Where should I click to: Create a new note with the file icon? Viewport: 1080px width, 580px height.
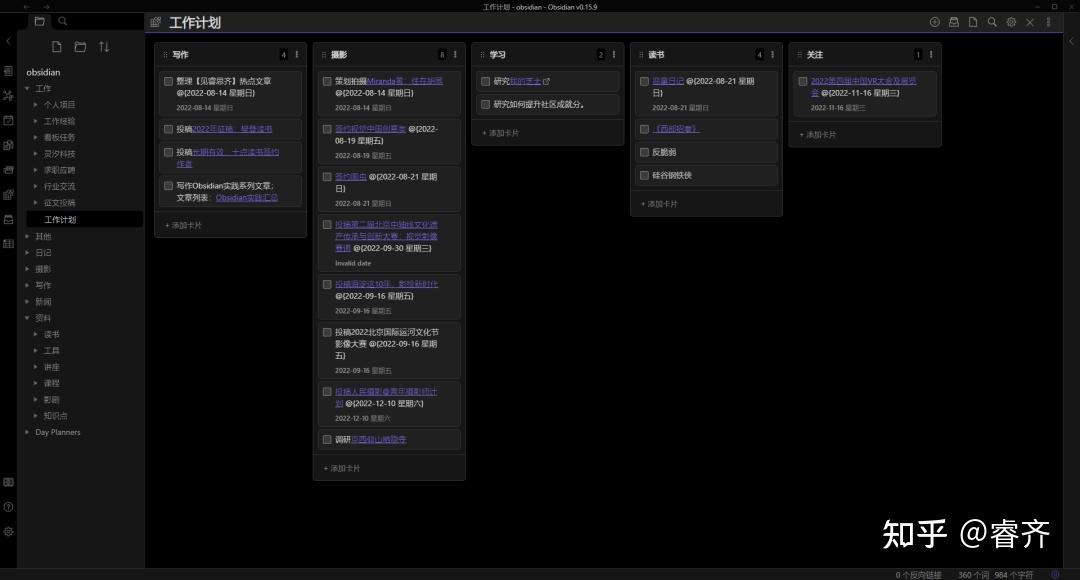click(56, 47)
